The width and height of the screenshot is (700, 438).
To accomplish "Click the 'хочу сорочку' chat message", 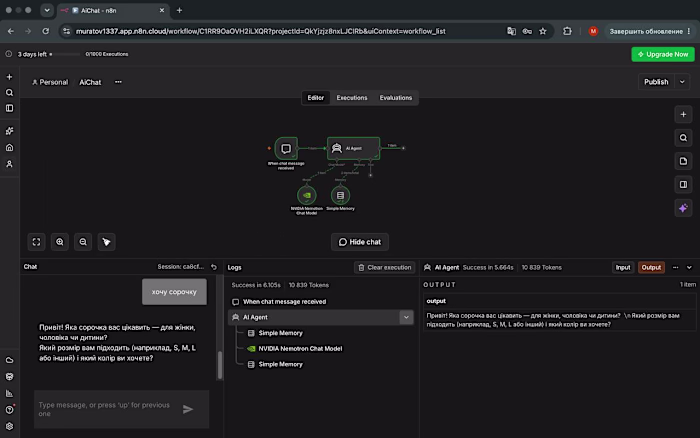I will [x=174, y=292].
